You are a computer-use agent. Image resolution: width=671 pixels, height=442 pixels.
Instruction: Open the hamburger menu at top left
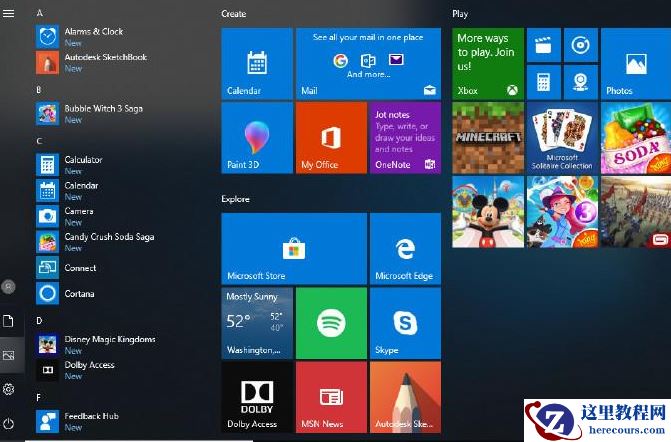(x=9, y=13)
